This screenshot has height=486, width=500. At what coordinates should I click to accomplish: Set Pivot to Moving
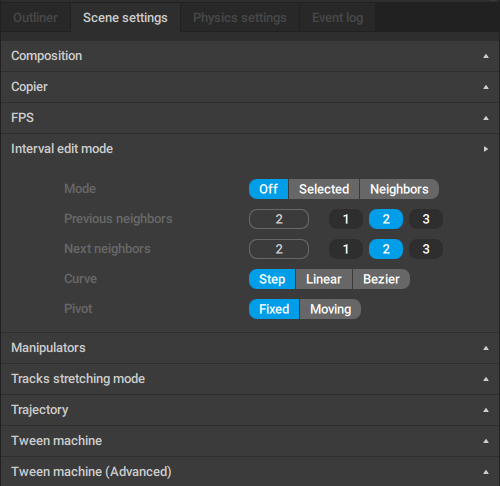point(330,309)
